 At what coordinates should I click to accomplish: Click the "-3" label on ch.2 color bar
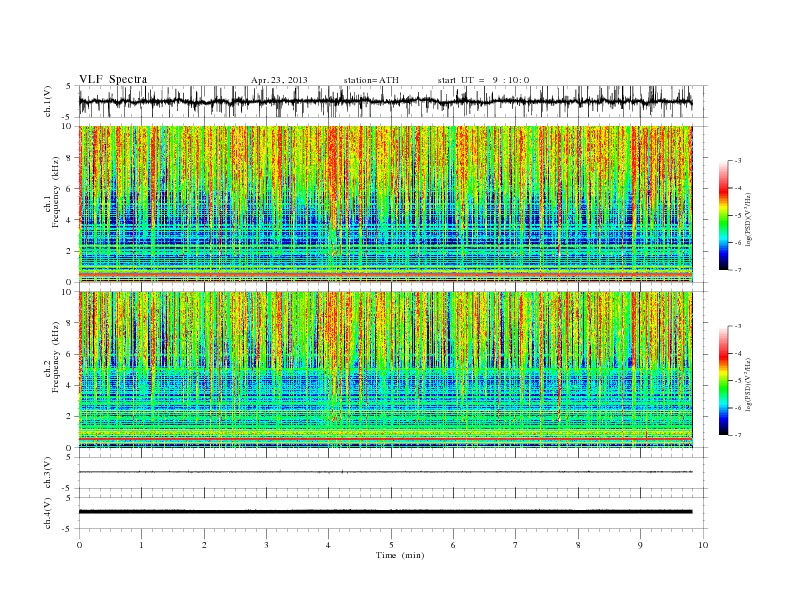pos(737,326)
